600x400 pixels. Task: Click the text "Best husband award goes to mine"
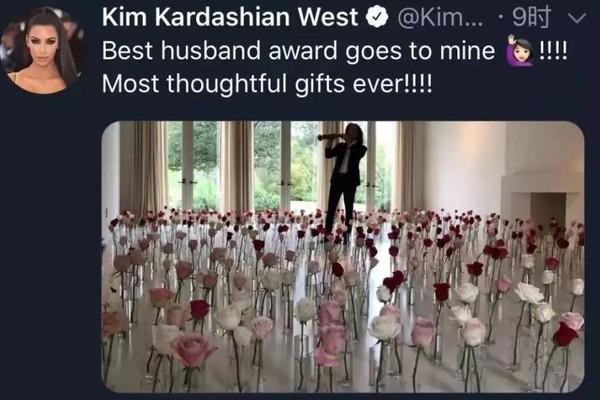coord(298,51)
